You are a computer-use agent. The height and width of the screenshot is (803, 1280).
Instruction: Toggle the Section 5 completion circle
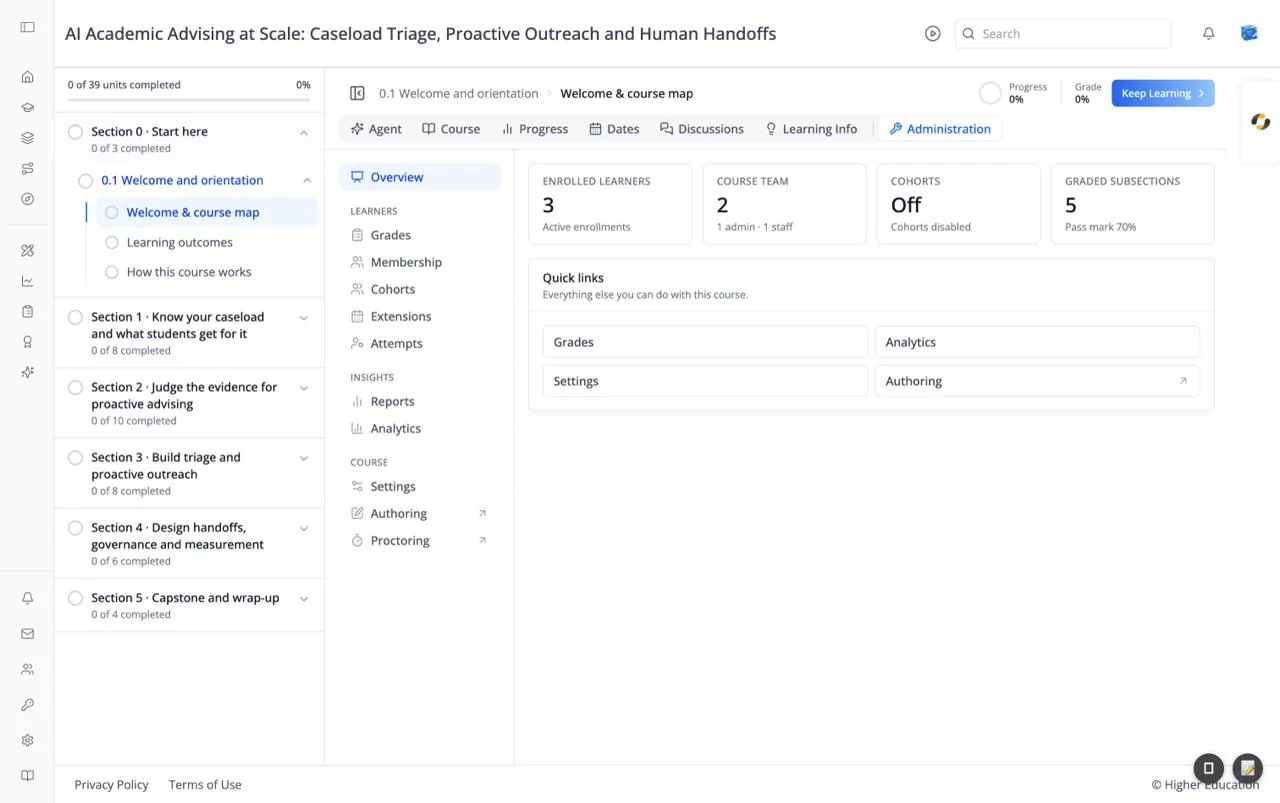75,599
